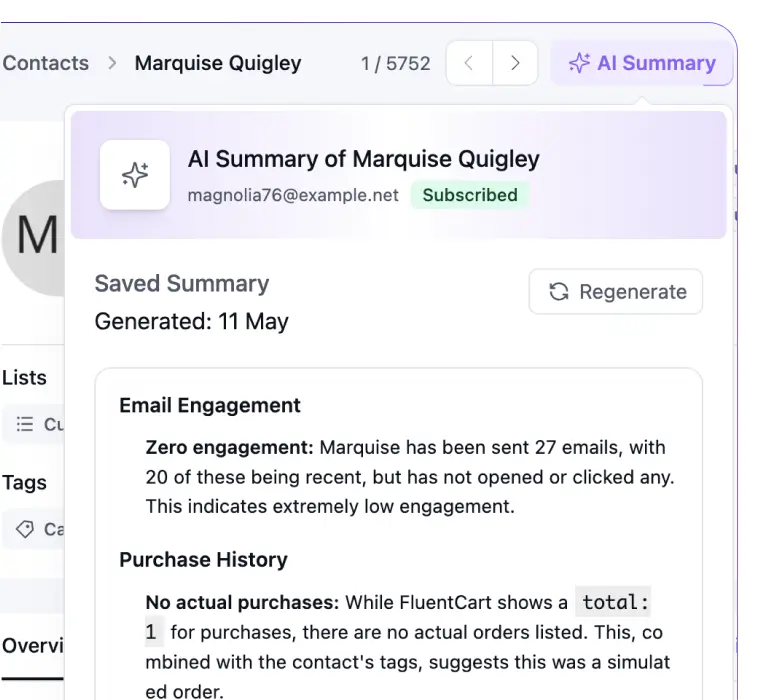
Task: Open the AI Summary button
Action: coord(642,63)
